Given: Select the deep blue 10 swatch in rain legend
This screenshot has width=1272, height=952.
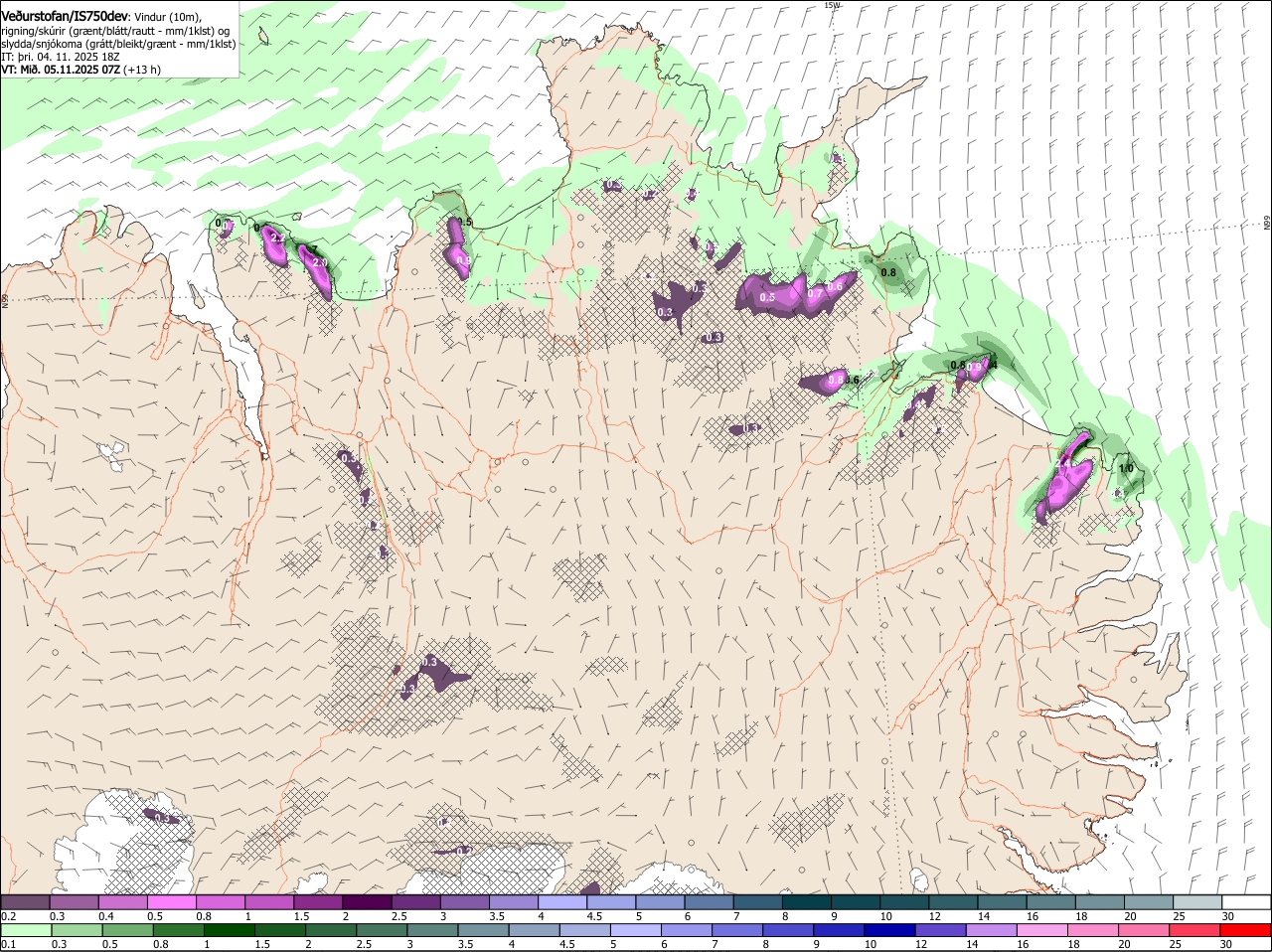Looking at the screenshot, I should point(888,929).
